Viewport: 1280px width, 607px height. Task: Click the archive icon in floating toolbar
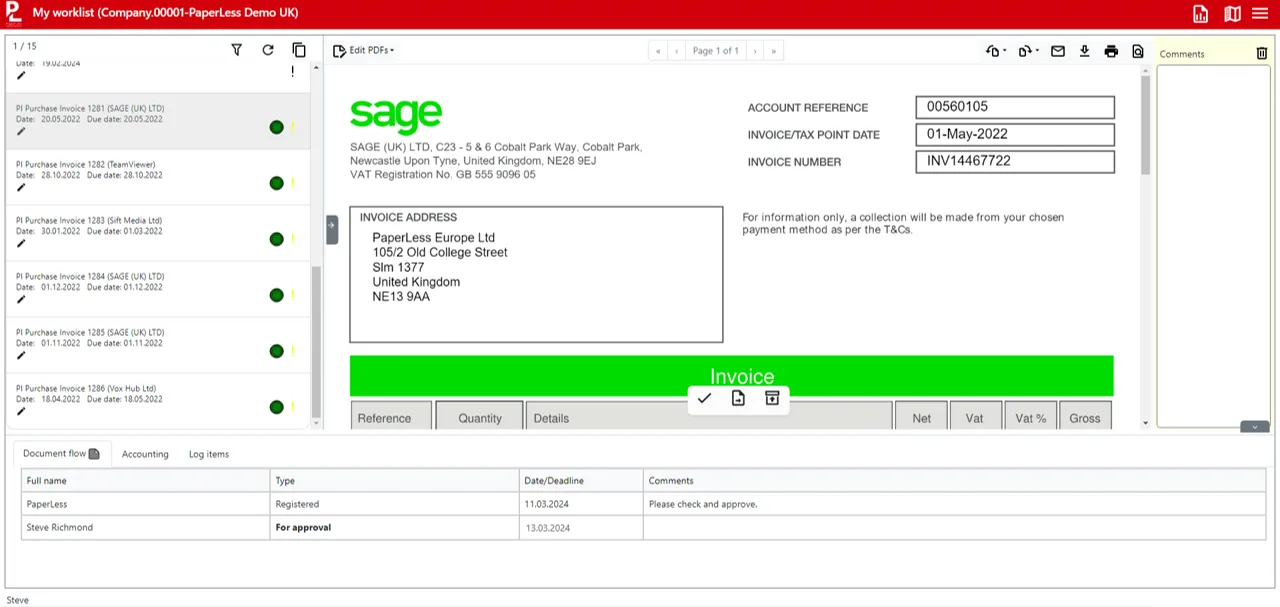(x=772, y=398)
